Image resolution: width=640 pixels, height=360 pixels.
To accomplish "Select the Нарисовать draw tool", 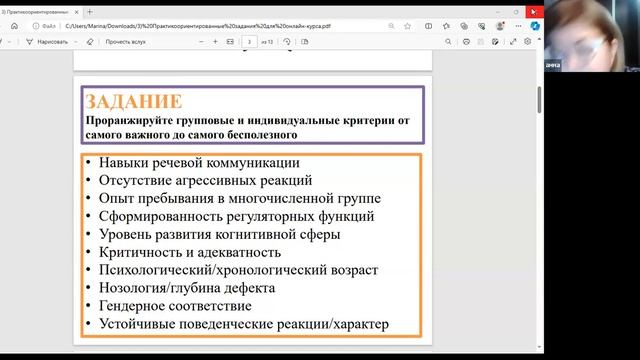I will click(x=47, y=42).
